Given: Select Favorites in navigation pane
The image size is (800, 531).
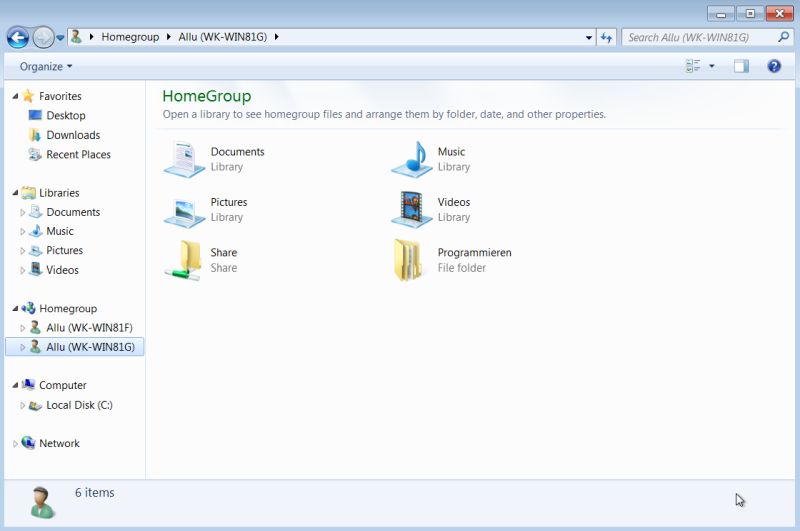Looking at the screenshot, I should (60, 96).
